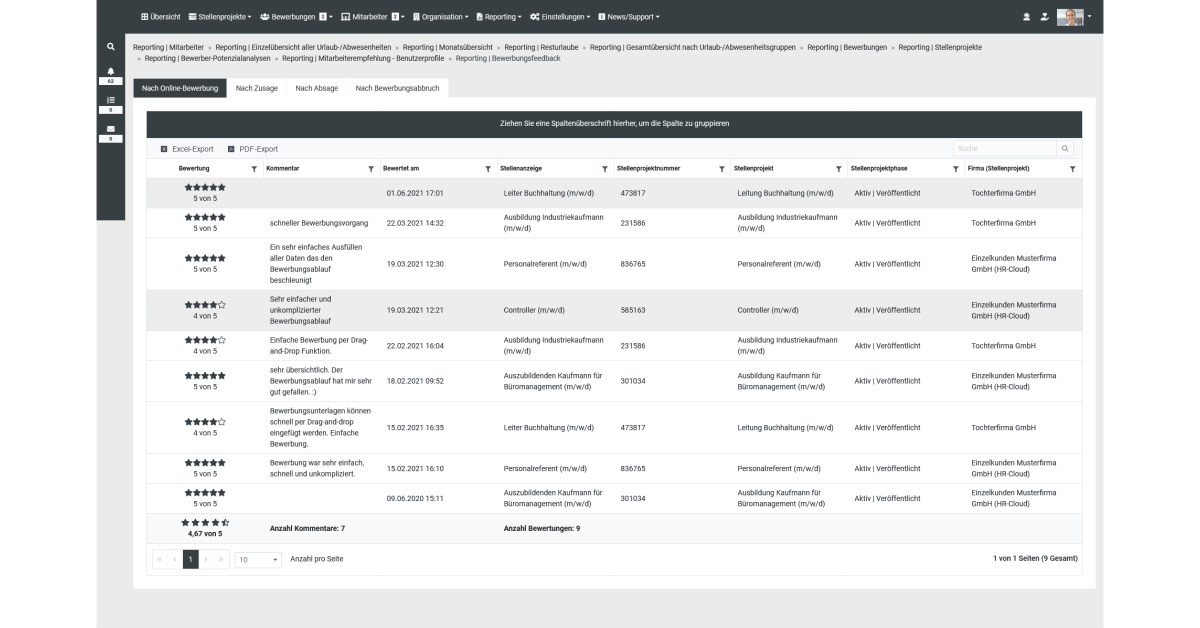Click filter icon on Kommentar column

[x=371, y=169]
